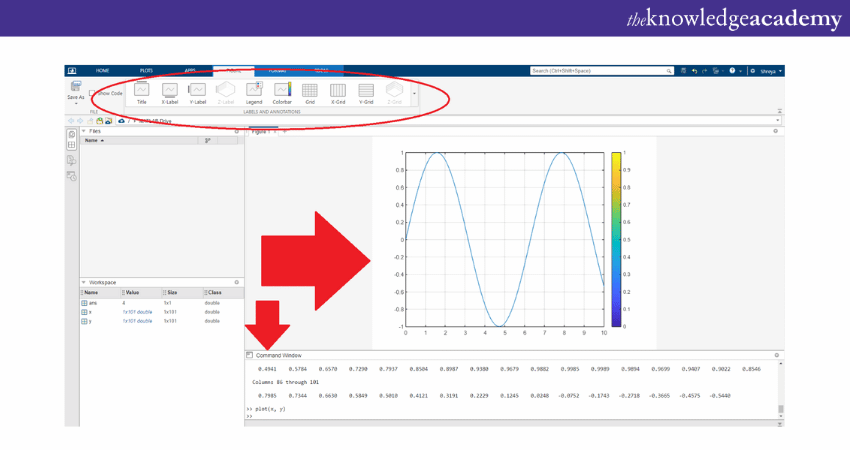The width and height of the screenshot is (850, 450).
Task: Click the Title annotation icon
Action: [141, 91]
